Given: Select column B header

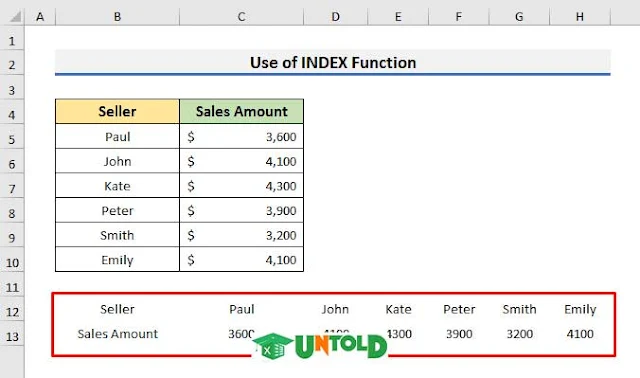Looking at the screenshot, I should (118, 17).
